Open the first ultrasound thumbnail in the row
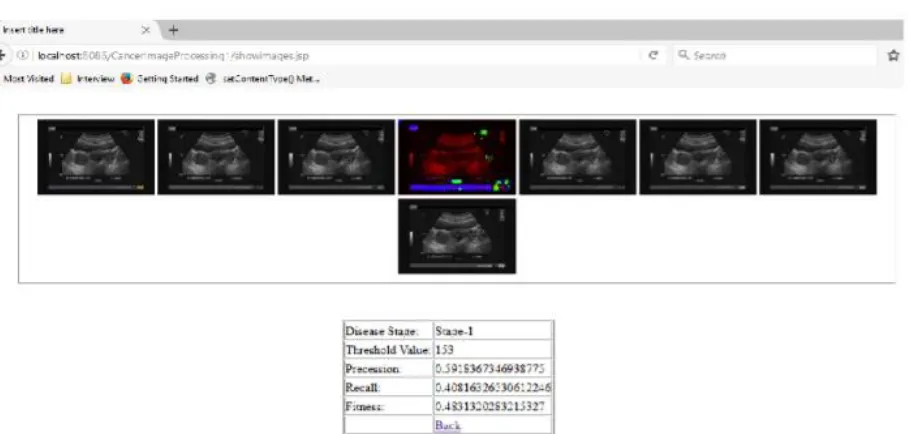The width and height of the screenshot is (908, 434). point(96,157)
